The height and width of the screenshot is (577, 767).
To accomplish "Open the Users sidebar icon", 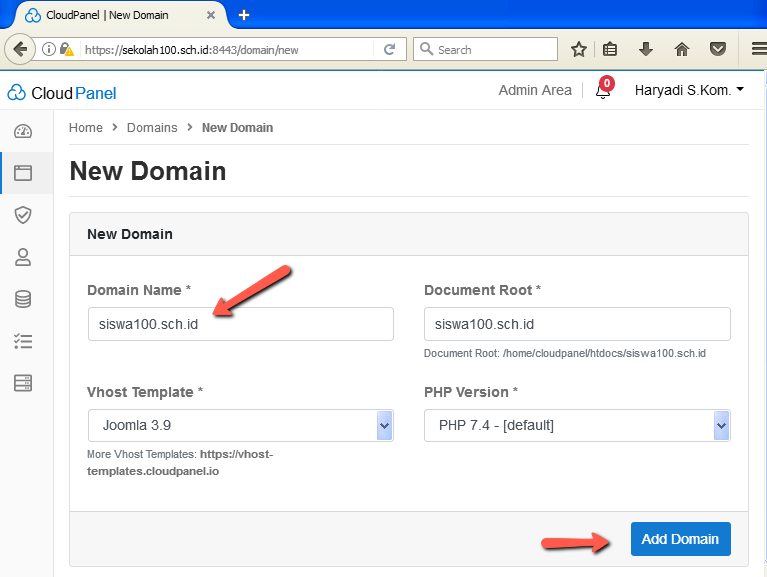I will 22,257.
